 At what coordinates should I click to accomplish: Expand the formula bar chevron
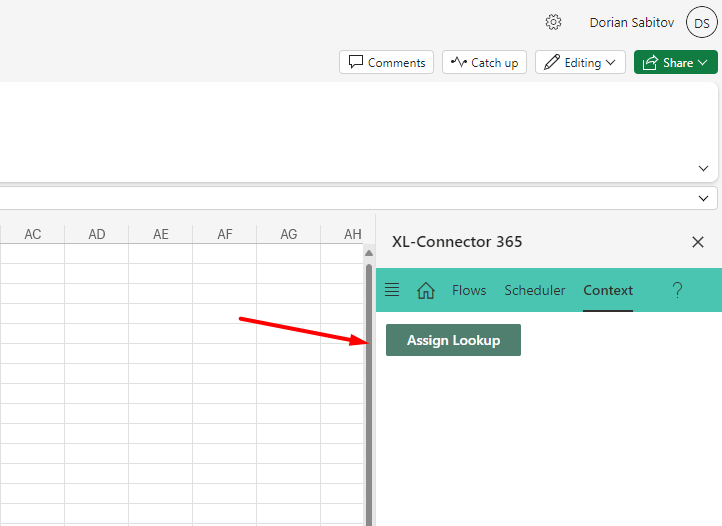[703, 199]
